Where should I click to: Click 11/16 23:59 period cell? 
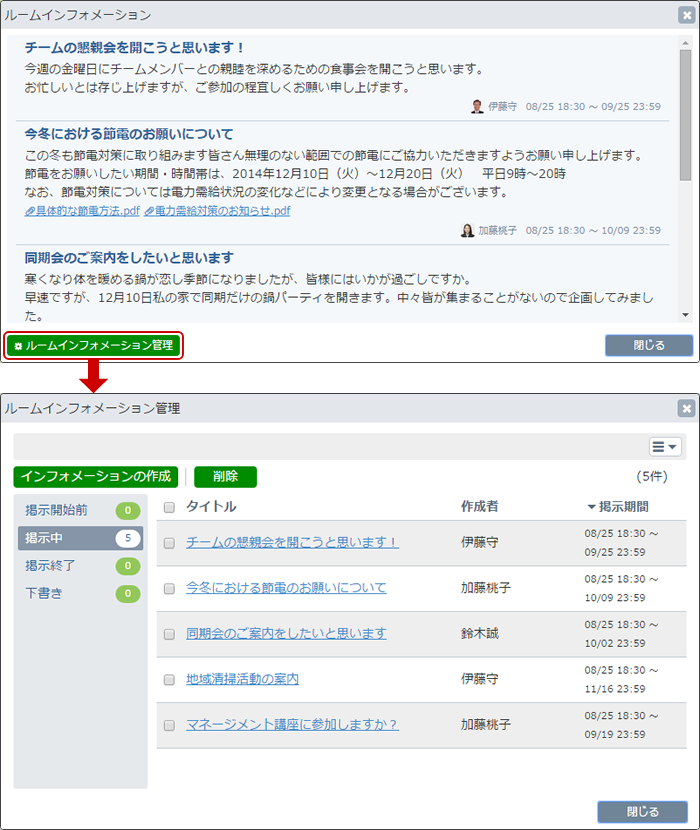[615, 689]
